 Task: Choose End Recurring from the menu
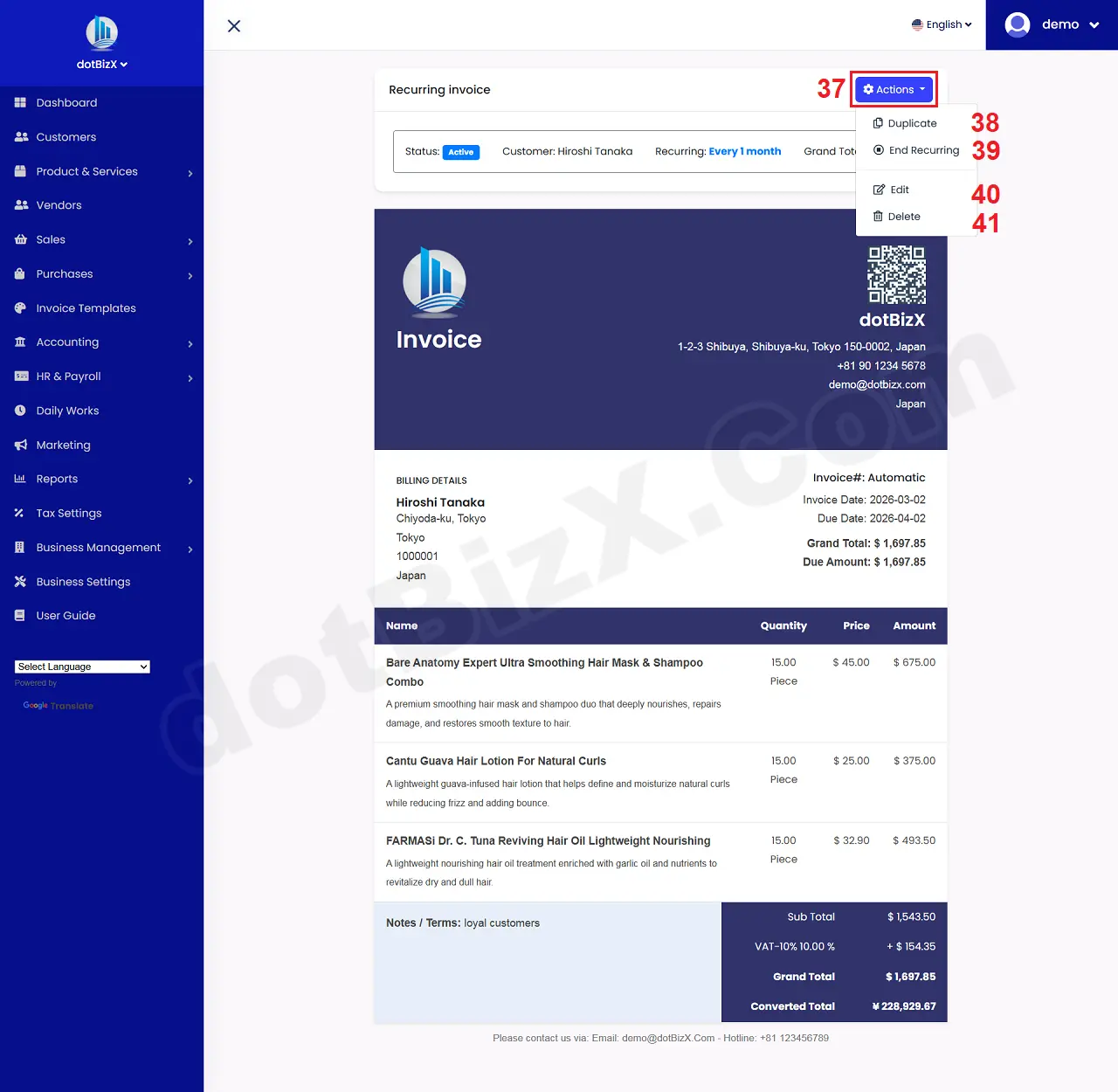click(x=923, y=149)
